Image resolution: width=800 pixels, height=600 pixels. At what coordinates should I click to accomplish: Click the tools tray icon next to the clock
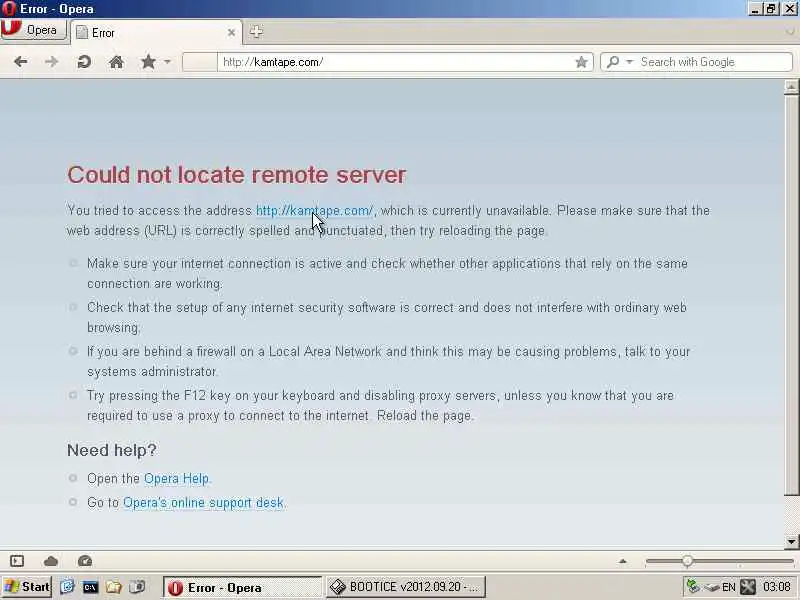(x=748, y=587)
